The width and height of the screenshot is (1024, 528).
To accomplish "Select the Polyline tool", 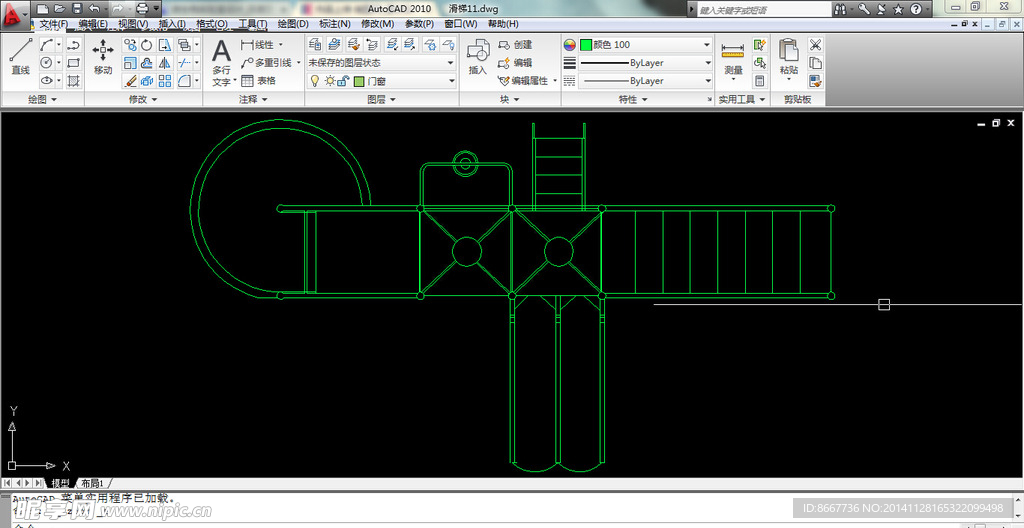I will pyautogui.click(x=73, y=45).
